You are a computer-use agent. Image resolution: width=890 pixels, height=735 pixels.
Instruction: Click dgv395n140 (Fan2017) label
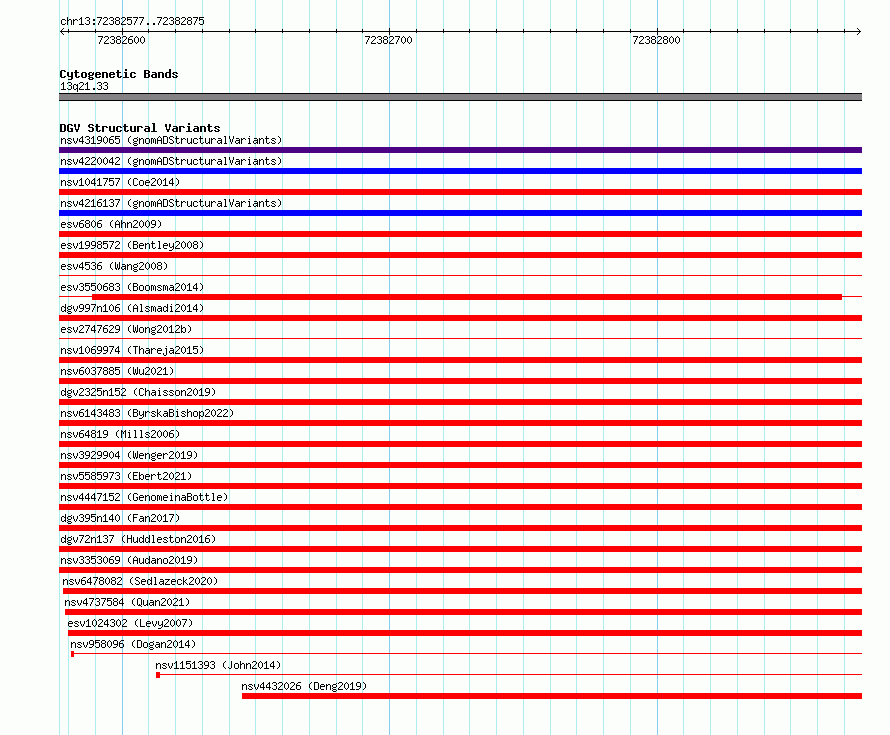[120, 518]
